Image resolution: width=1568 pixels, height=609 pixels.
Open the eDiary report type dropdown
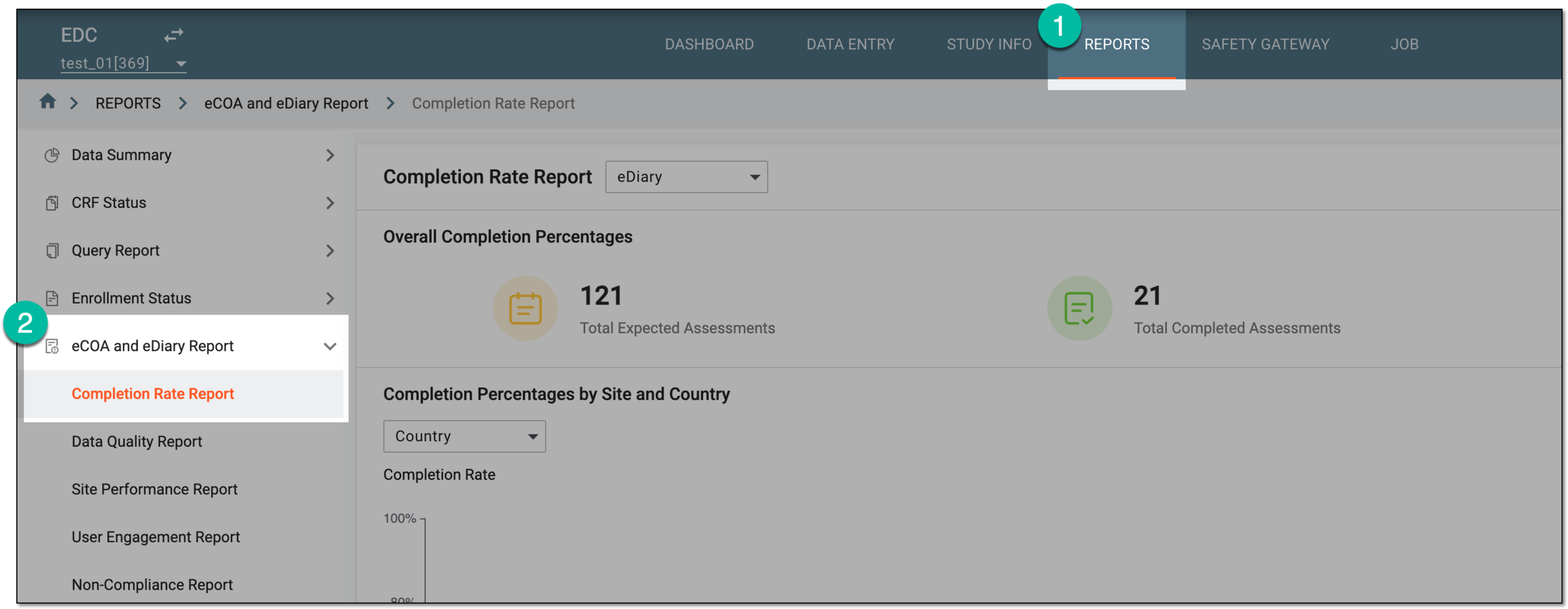coord(686,177)
